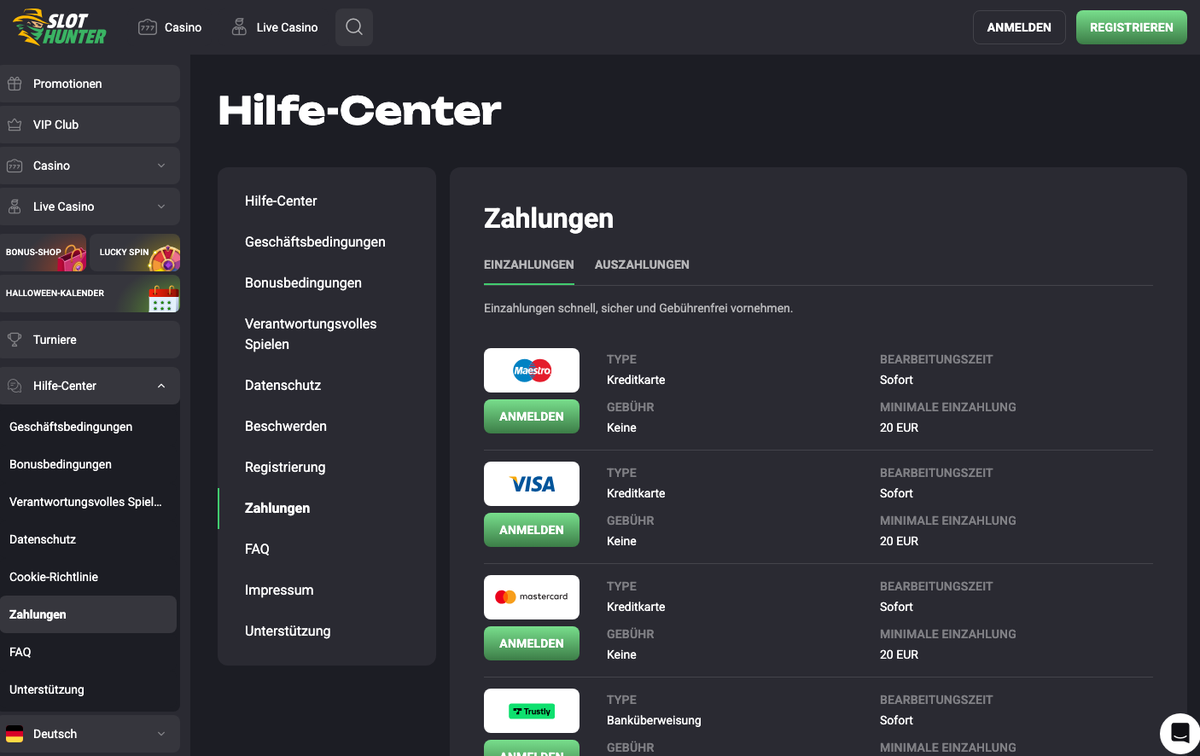Open Geschäftsbedingungen in the help panel menu

pyautogui.click(x=315, y=242)
